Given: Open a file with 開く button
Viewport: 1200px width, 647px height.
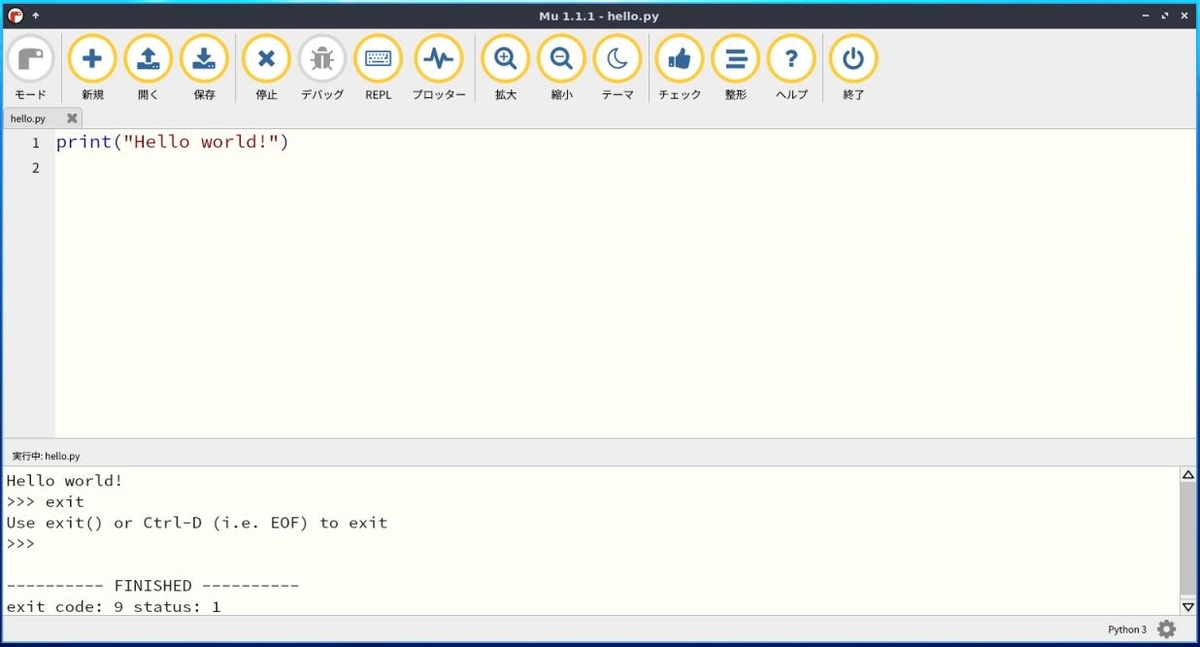Looking at the screenshot, I should coord(148,68).
